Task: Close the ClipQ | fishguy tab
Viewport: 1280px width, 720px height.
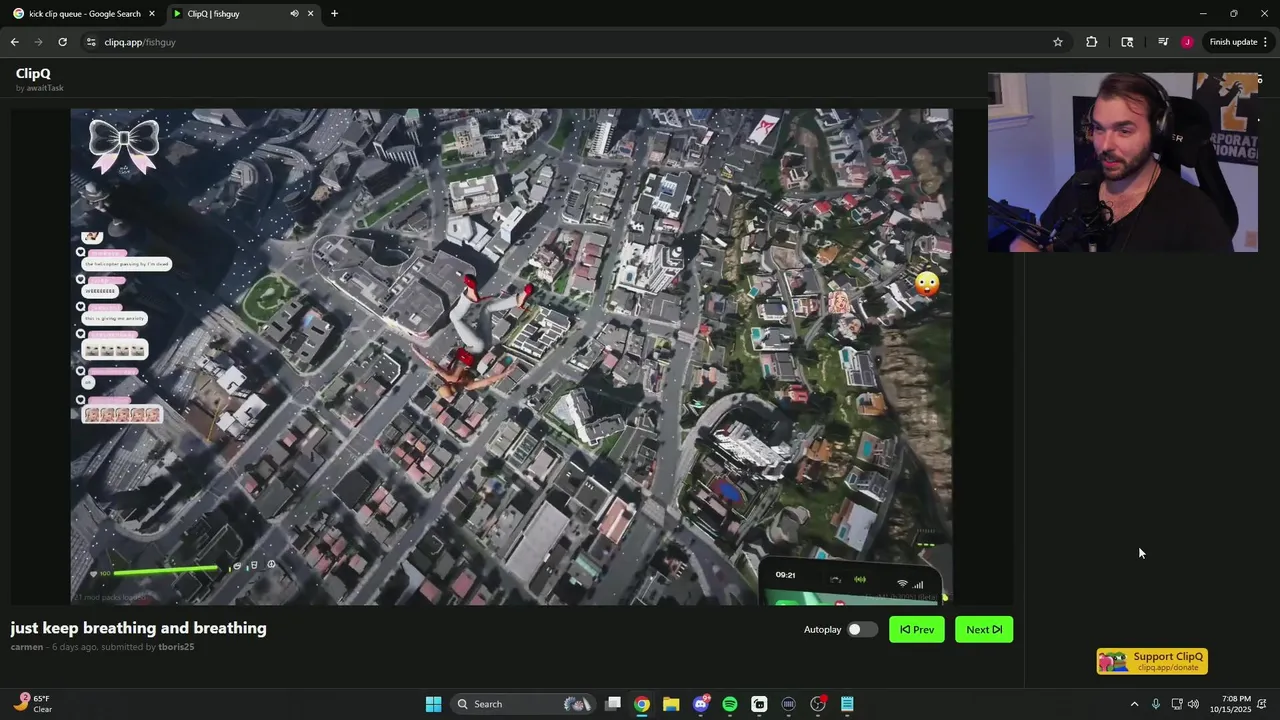Action: [x=310, y=14]
